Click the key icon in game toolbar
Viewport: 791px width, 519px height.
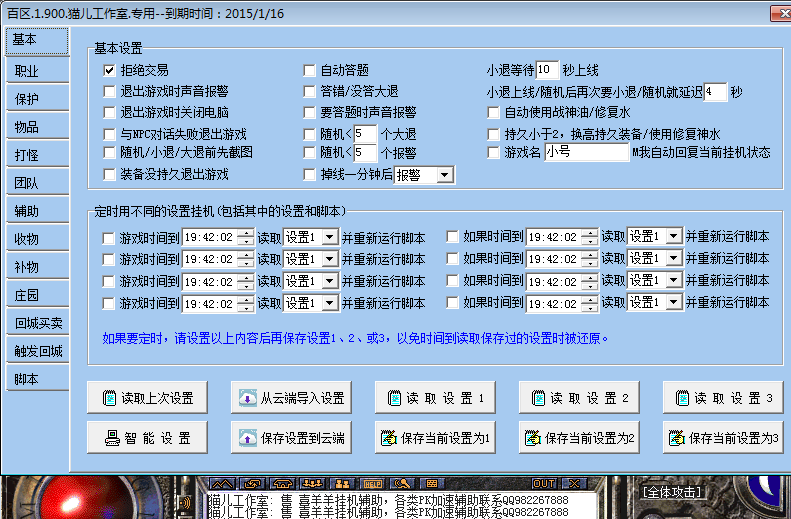402,484
